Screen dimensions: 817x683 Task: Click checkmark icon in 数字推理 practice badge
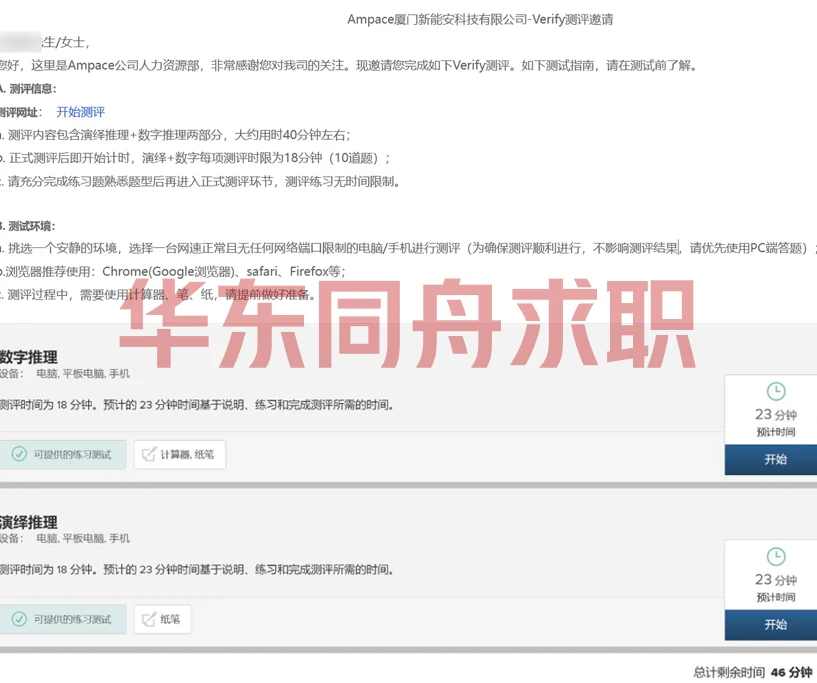(x=19, y=454)
